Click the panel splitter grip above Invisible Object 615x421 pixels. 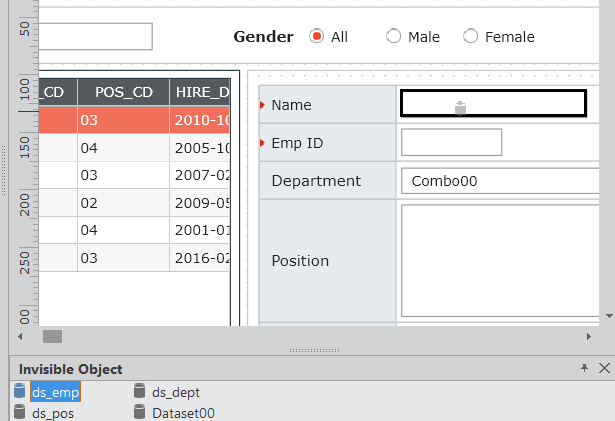pyautogui.click(x=315, y=350)
